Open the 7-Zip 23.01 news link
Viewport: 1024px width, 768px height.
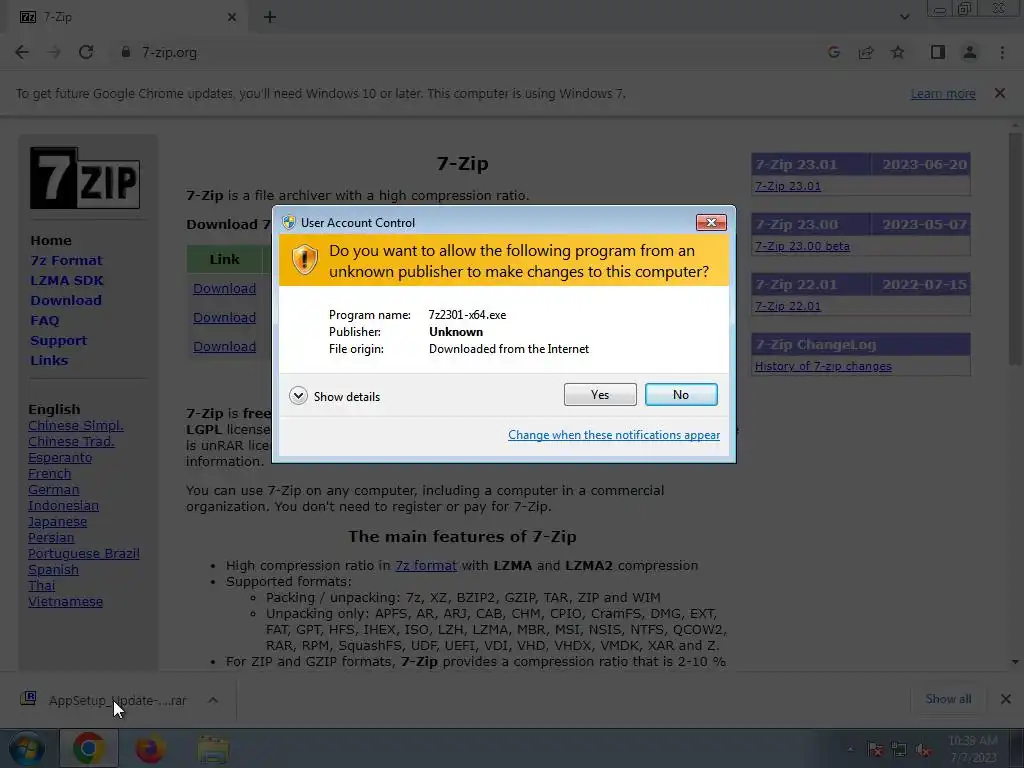click(788, 186)
